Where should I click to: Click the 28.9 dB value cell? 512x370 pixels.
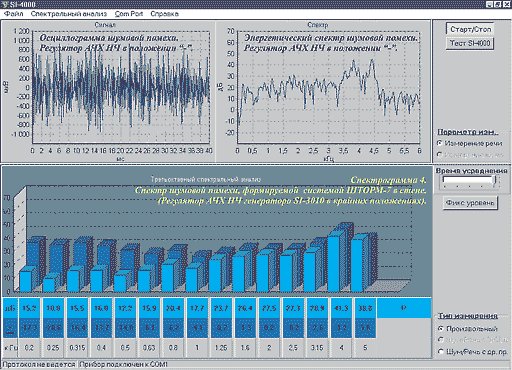[x=317, y=308]
